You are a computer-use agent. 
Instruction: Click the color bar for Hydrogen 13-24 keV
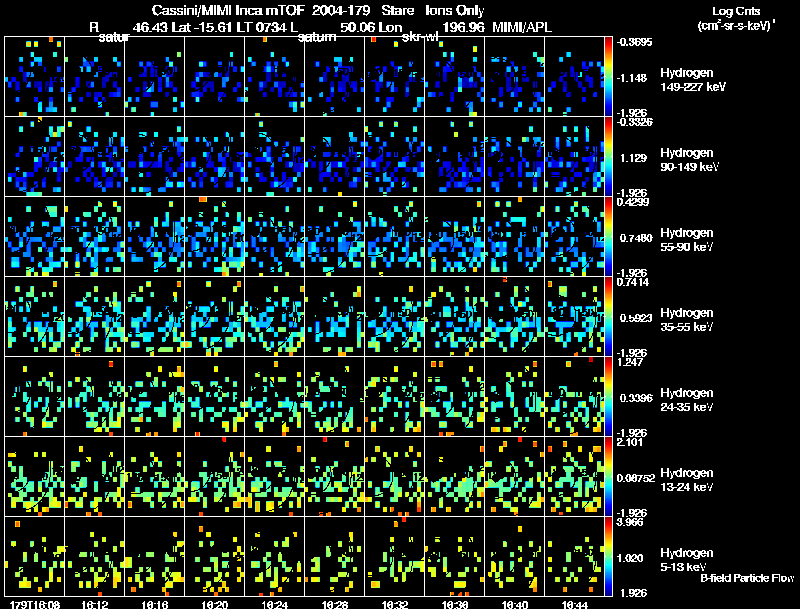(608, 476)
